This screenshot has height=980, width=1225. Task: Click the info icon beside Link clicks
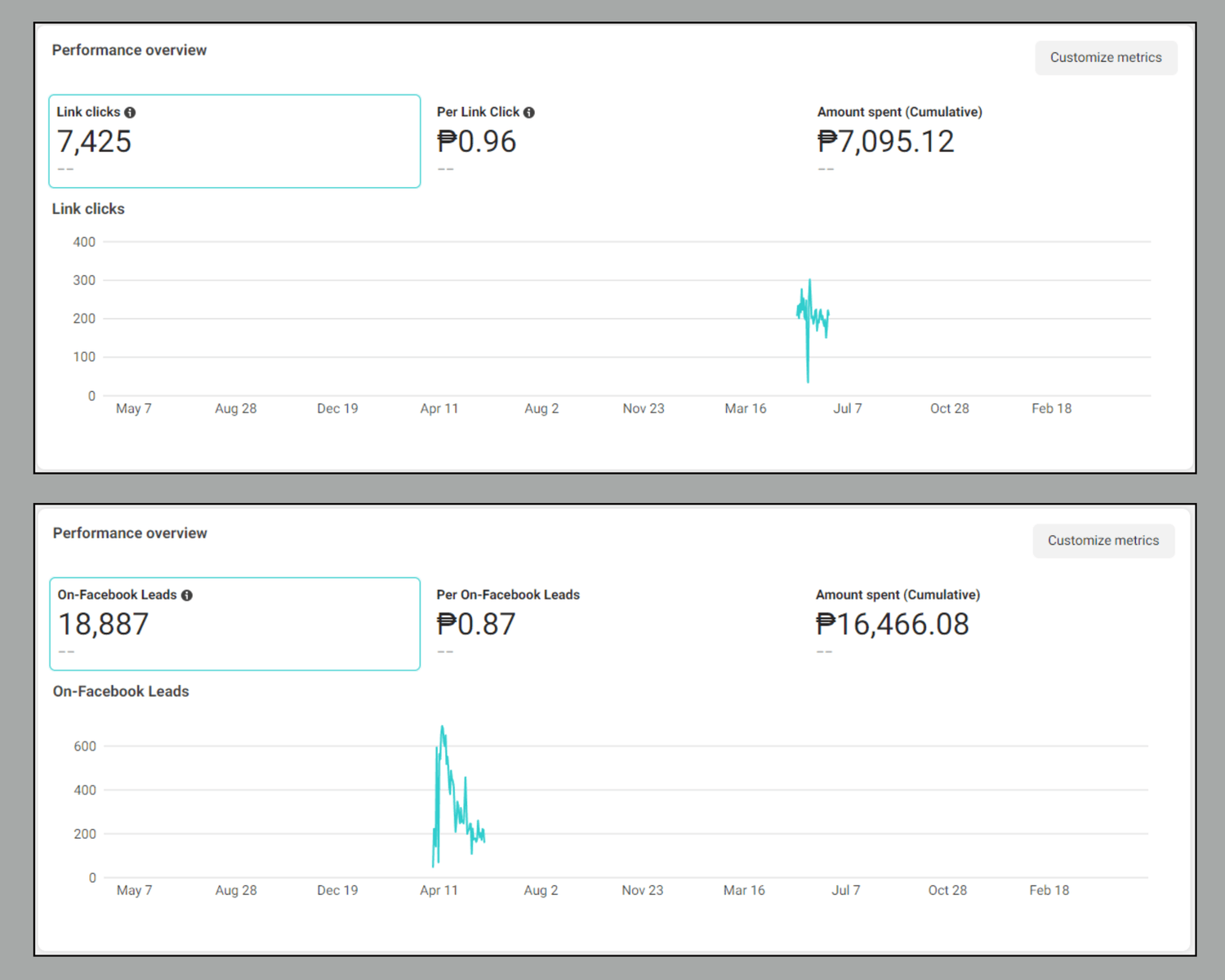click(x=130, y=113)
